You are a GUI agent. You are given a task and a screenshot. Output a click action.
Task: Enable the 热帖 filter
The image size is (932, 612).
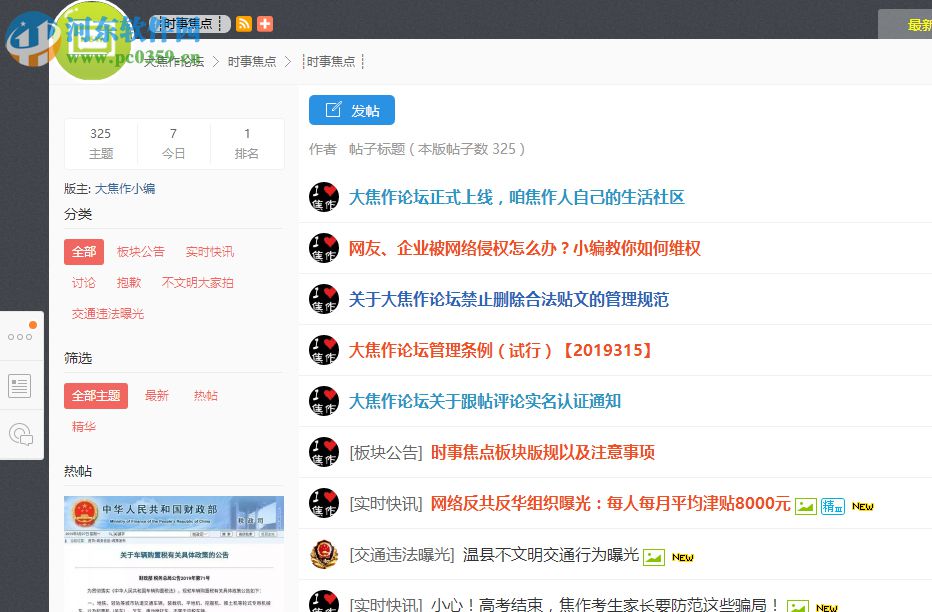click(x=206, y=395)
